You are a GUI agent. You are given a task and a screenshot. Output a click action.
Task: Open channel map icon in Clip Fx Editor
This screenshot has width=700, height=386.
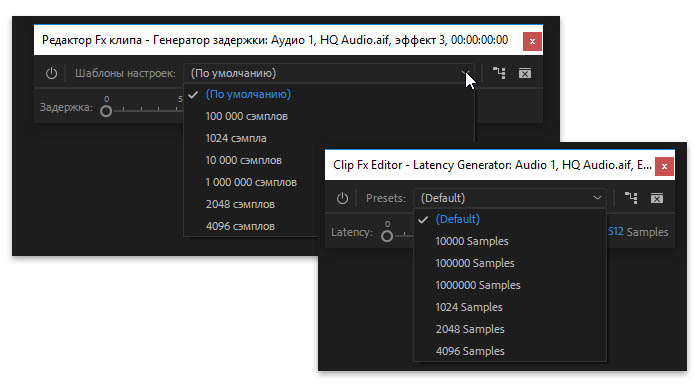click(x=631, y=198)
